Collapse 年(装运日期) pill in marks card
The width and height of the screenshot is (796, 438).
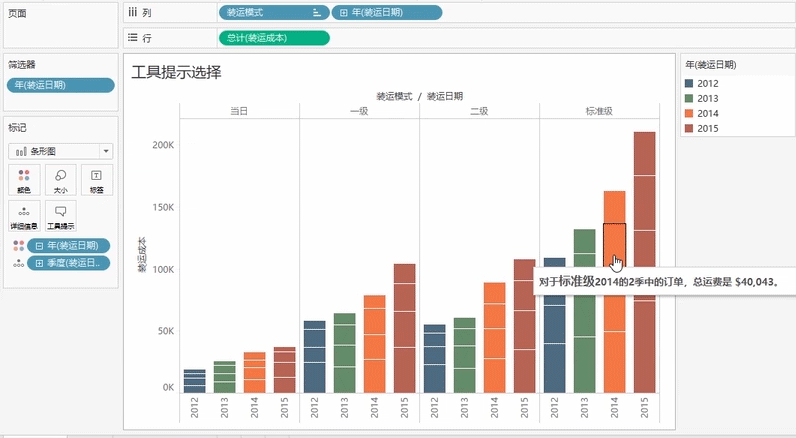point(39,246)
